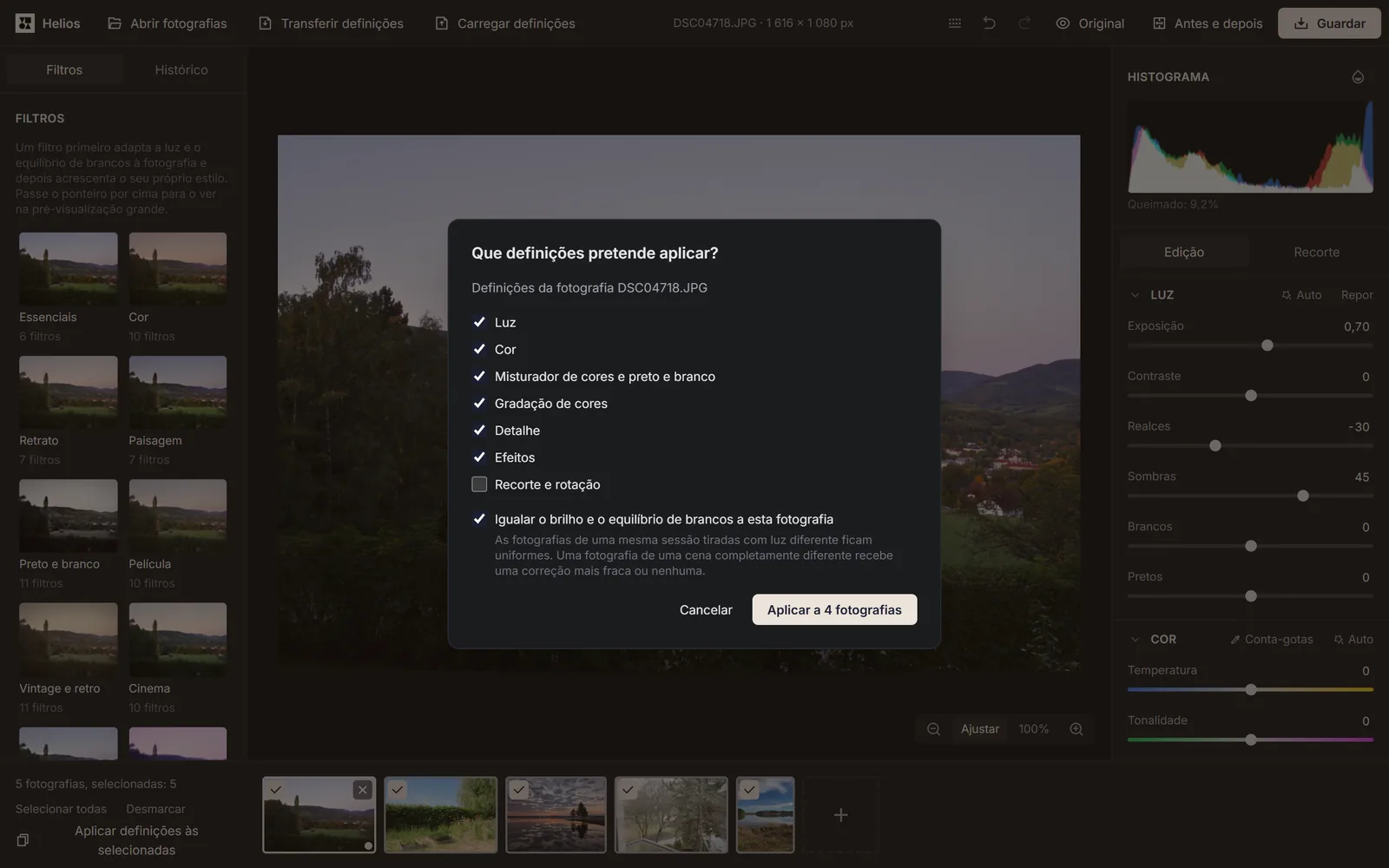Click the grid view icon in top toolbar
1389x868 pixels.
955,23
